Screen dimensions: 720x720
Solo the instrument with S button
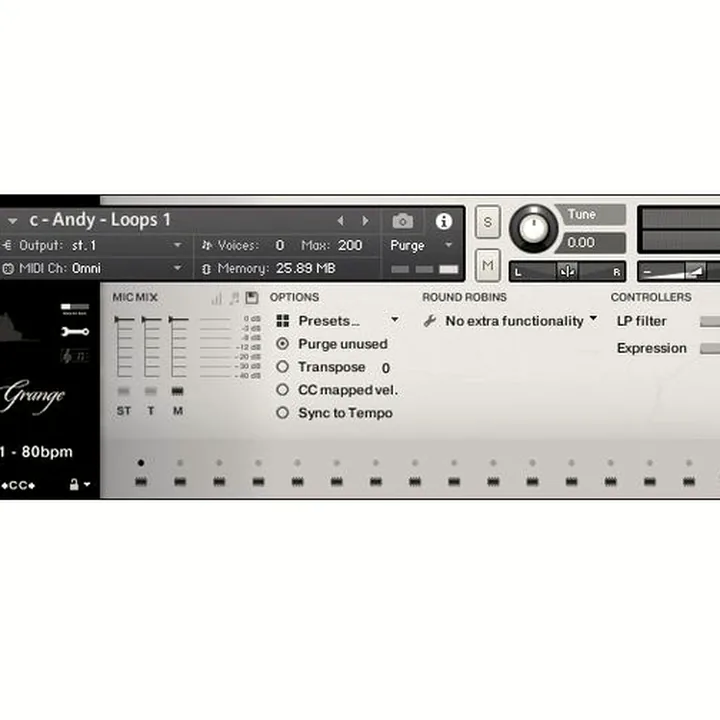coord(488,222)
